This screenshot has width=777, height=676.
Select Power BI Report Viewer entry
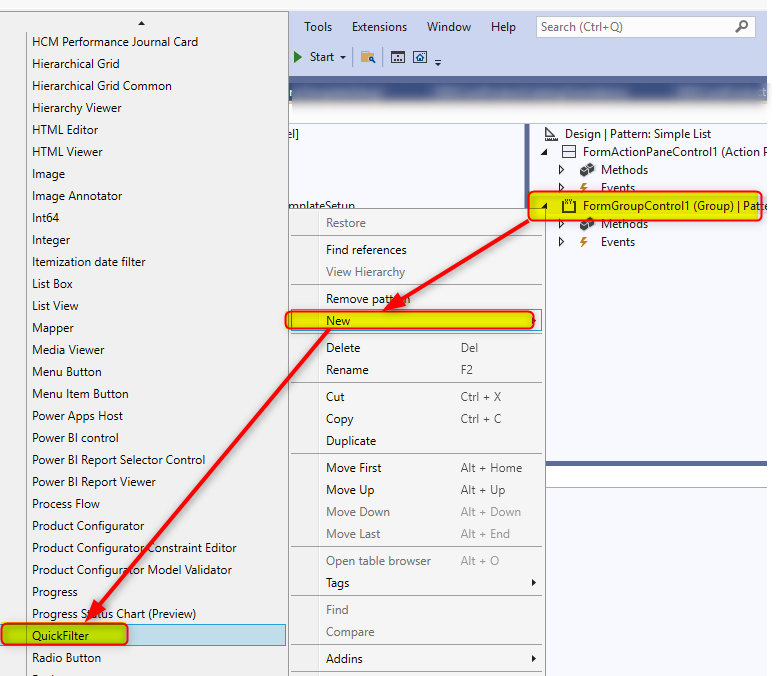94,482
